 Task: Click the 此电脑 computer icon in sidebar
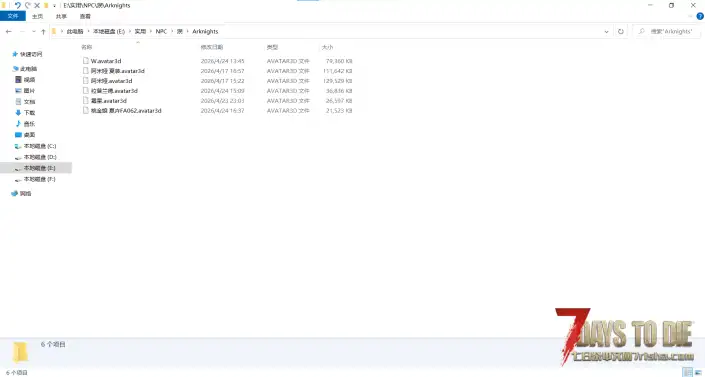(x=16, y=69)
